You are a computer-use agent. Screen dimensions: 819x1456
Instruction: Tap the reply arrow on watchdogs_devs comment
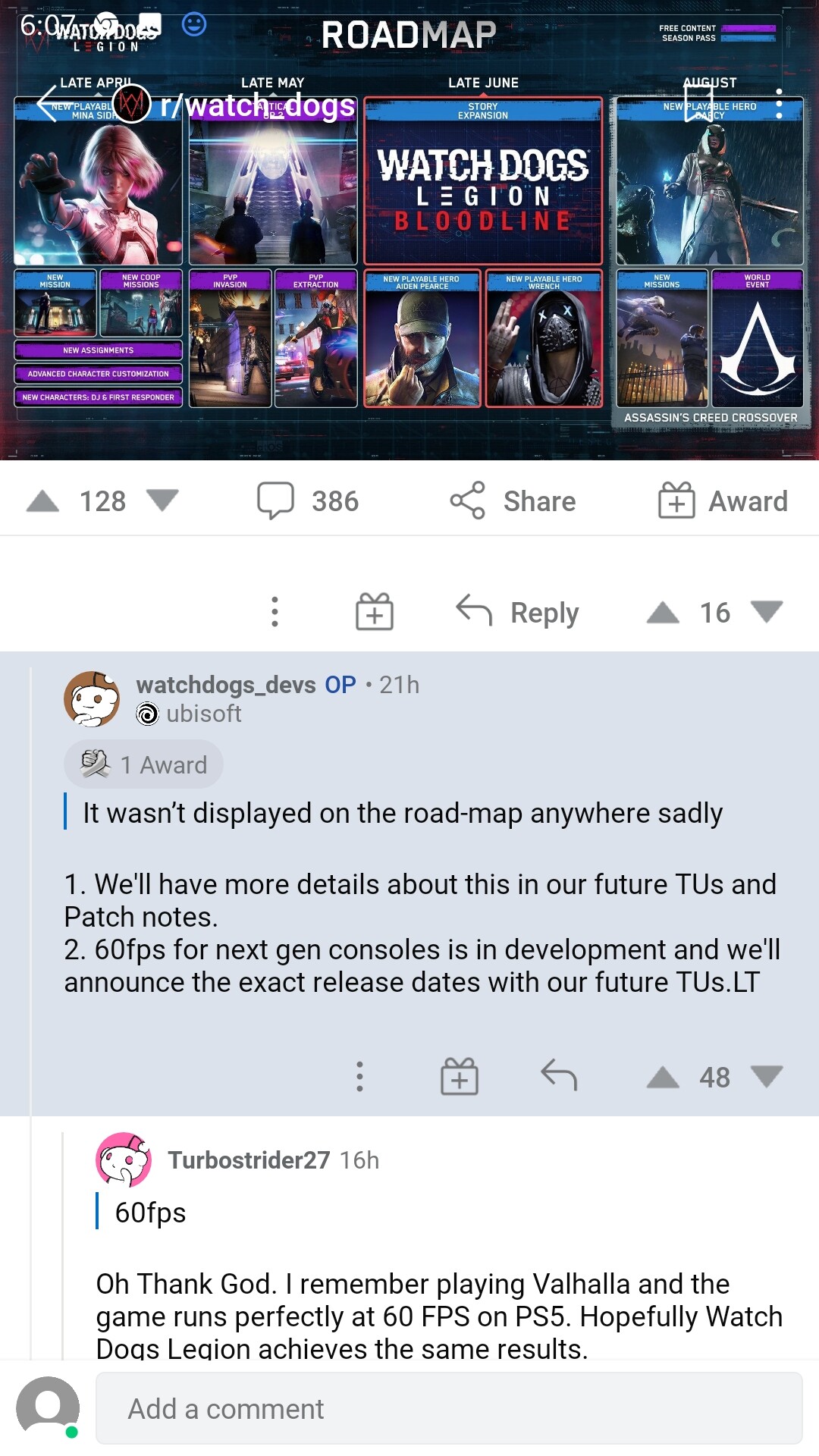(559, 1075)
